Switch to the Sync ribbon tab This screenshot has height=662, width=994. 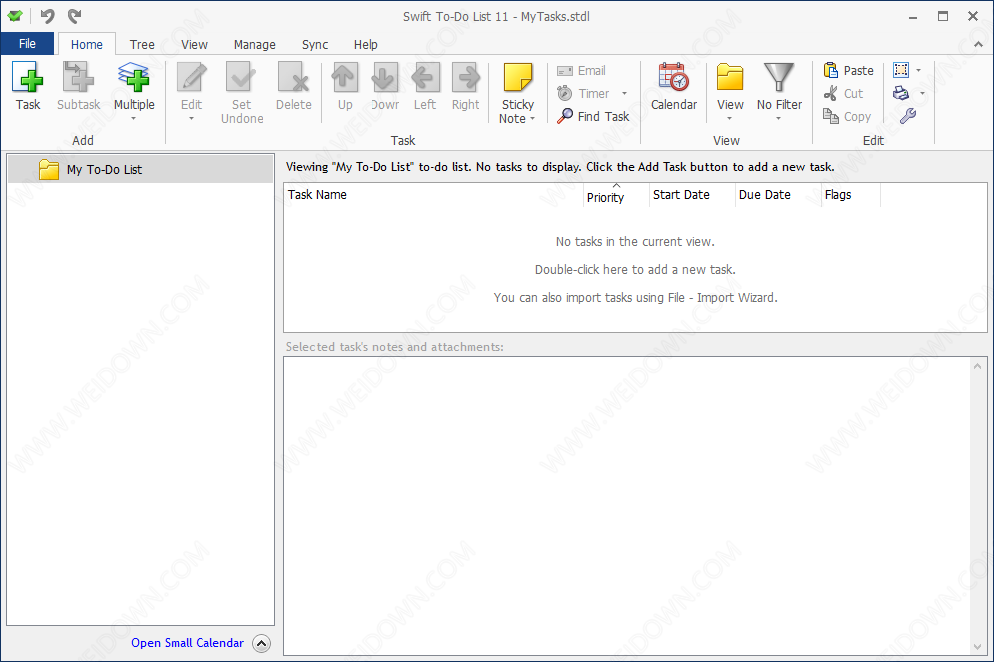coord(314,44)
